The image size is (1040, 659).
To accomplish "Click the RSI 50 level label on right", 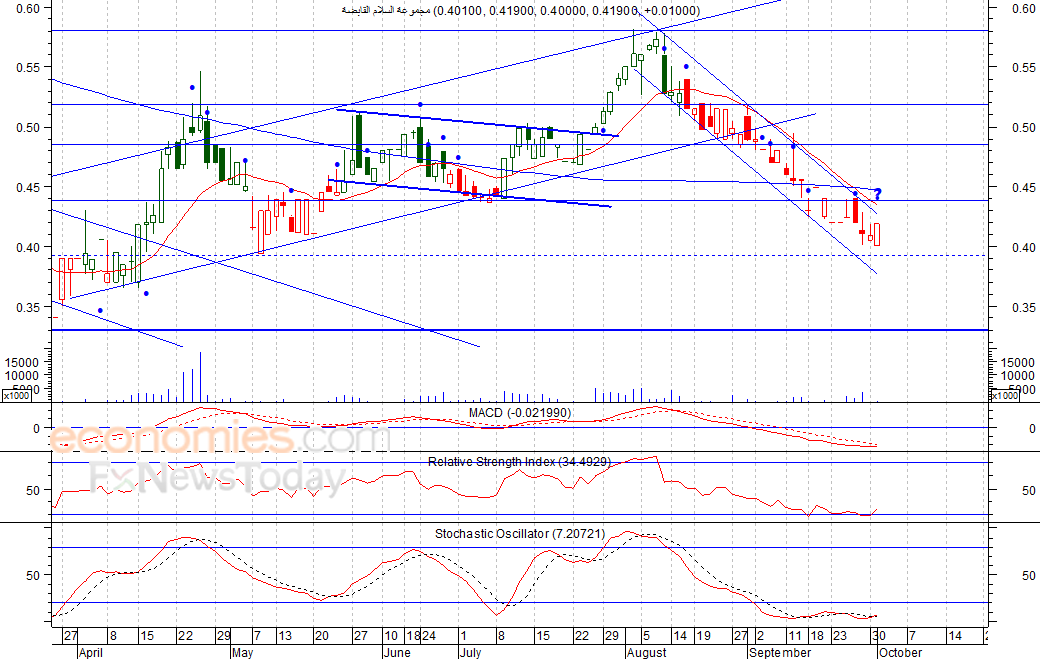I will pos(1028,491).
